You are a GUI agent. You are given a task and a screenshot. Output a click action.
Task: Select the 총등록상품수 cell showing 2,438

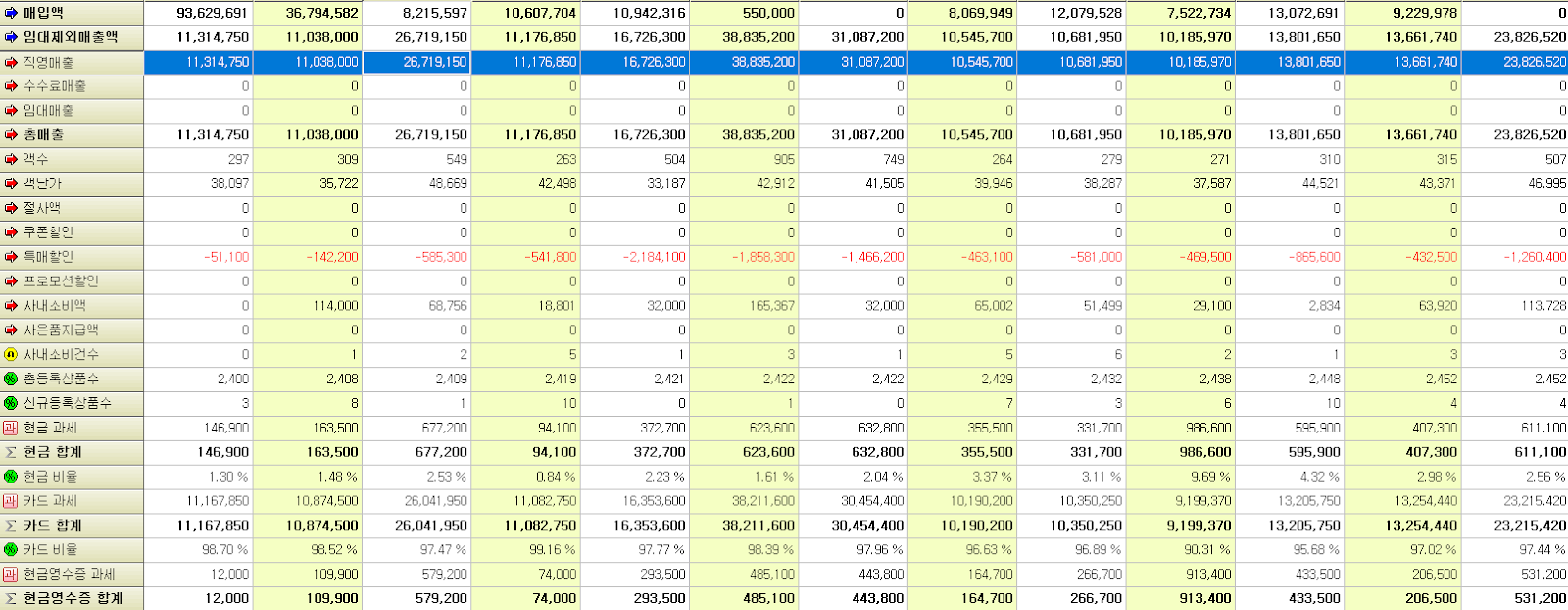click(x=1181, y=379)
